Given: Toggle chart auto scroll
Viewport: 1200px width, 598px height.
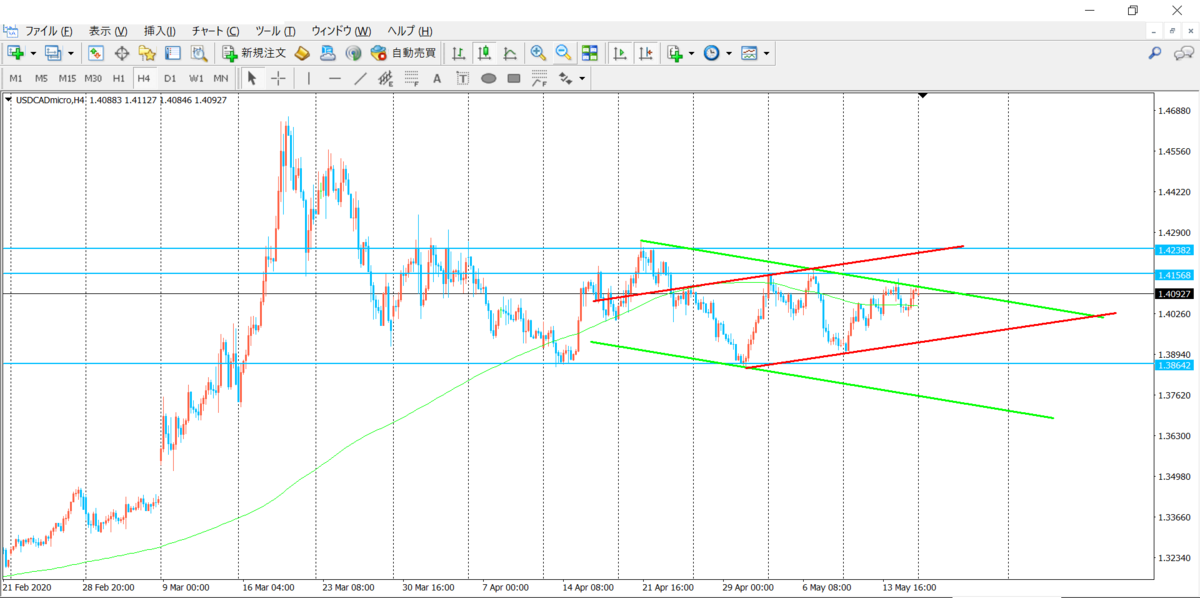Looking at the screenshot, I should coord(620,53).
